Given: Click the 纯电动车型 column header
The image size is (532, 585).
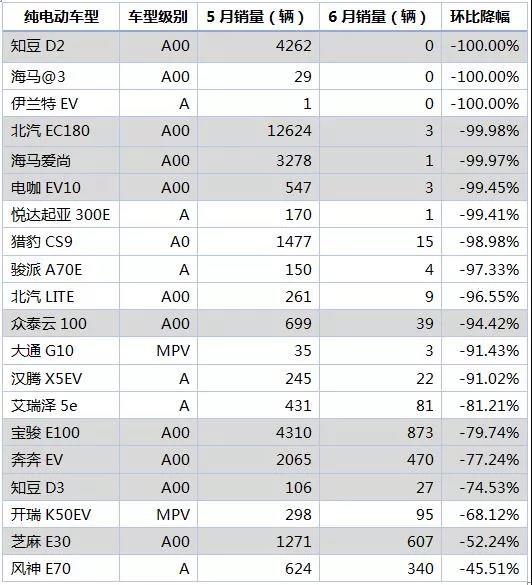Looking at the screenshot, I should click(61, 16).
